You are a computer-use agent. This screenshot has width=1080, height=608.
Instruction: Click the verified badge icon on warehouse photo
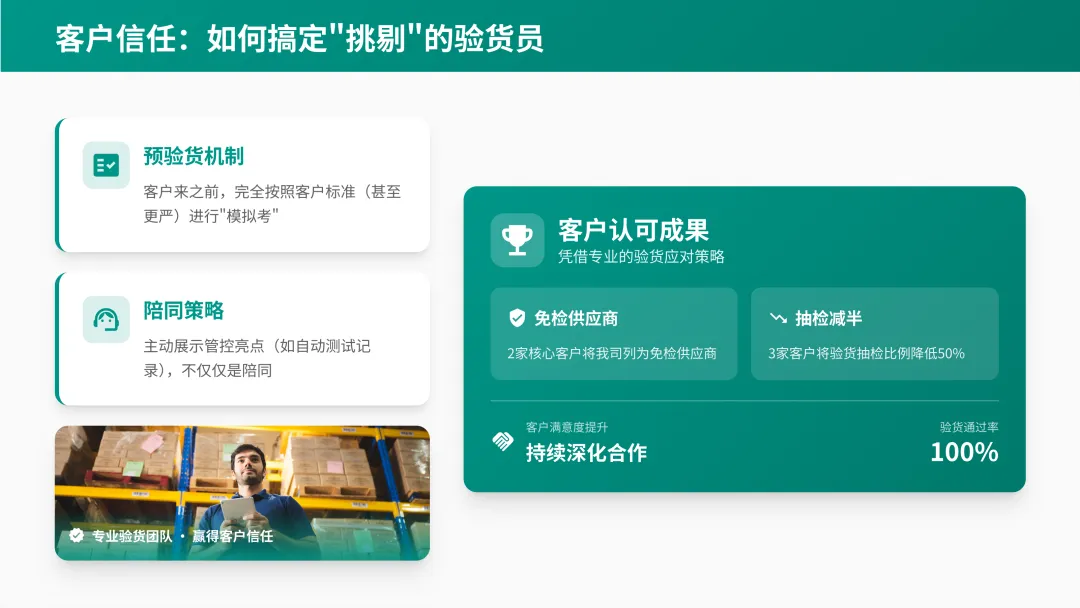tap(76, 535)
